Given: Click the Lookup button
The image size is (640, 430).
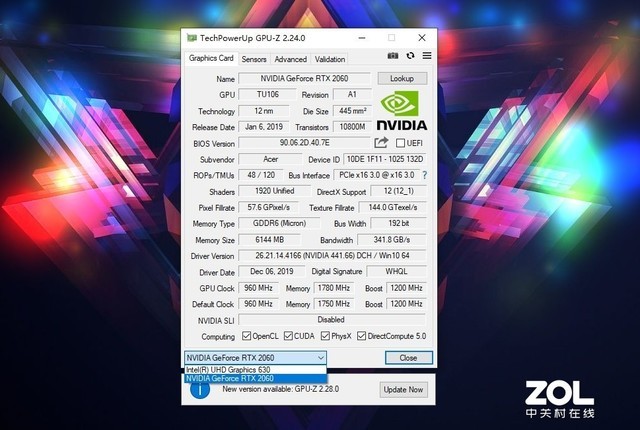Looking at the screenshot, I should 402,78.
